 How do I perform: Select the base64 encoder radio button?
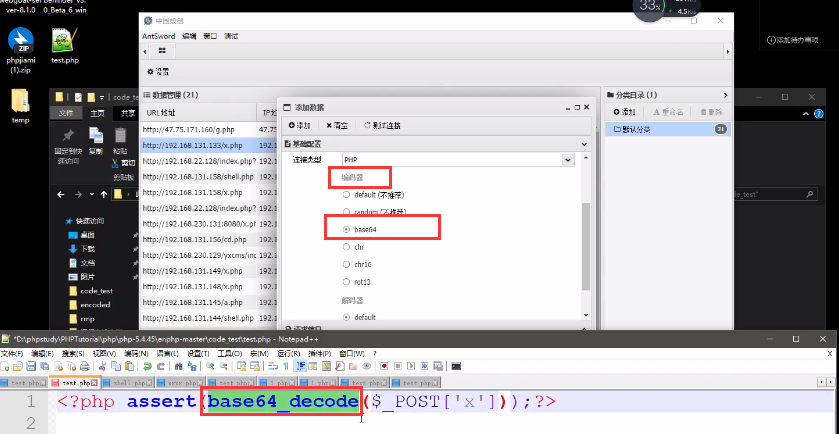click(x=347, y=229)
